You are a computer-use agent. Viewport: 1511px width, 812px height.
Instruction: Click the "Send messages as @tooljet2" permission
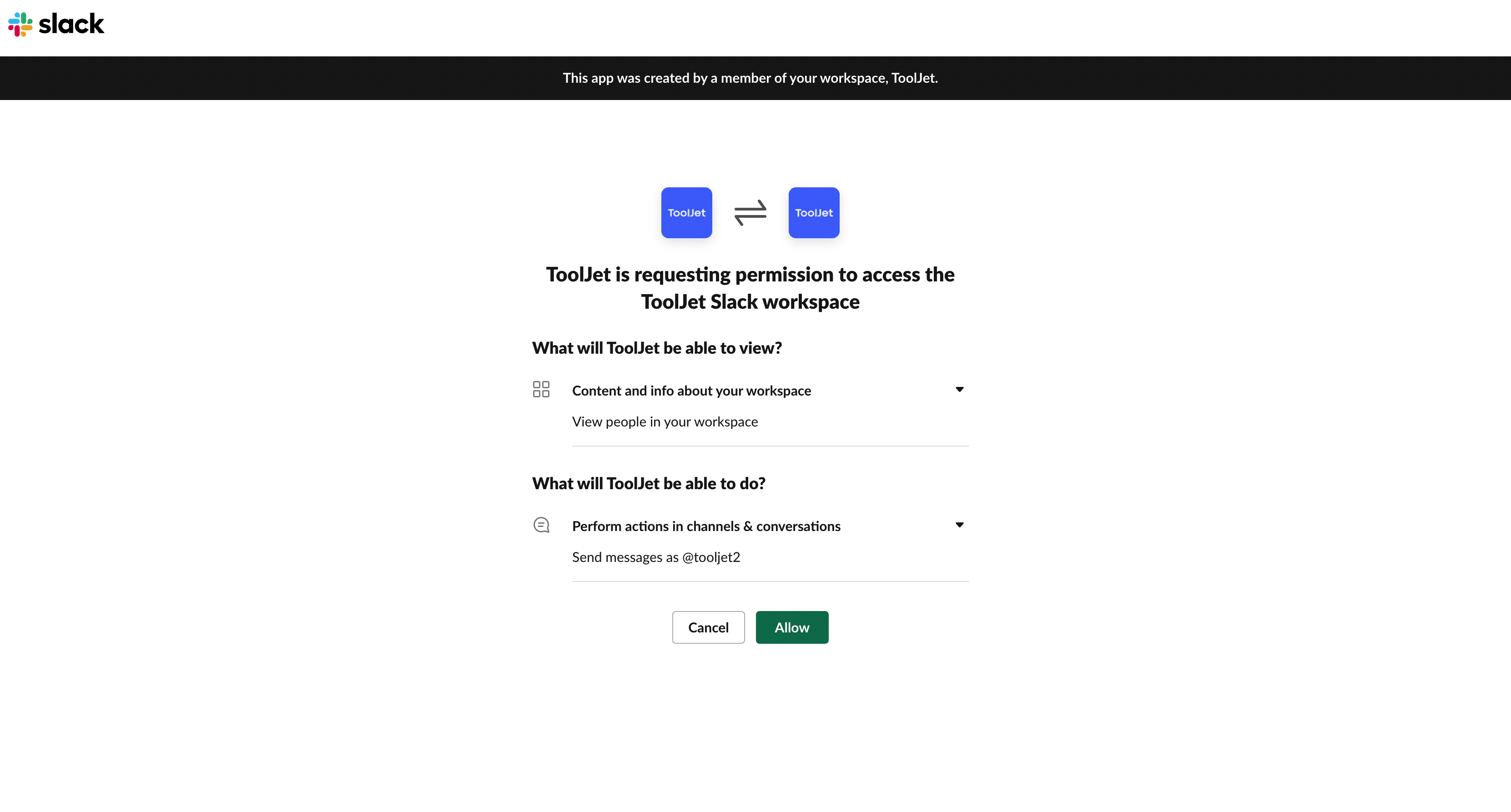coord(656,557)
